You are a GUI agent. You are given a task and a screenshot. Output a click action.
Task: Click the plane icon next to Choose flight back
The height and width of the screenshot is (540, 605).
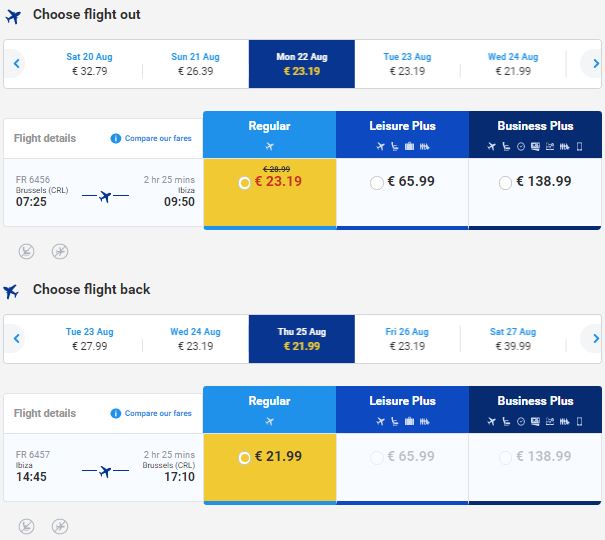tap(11, 292)
